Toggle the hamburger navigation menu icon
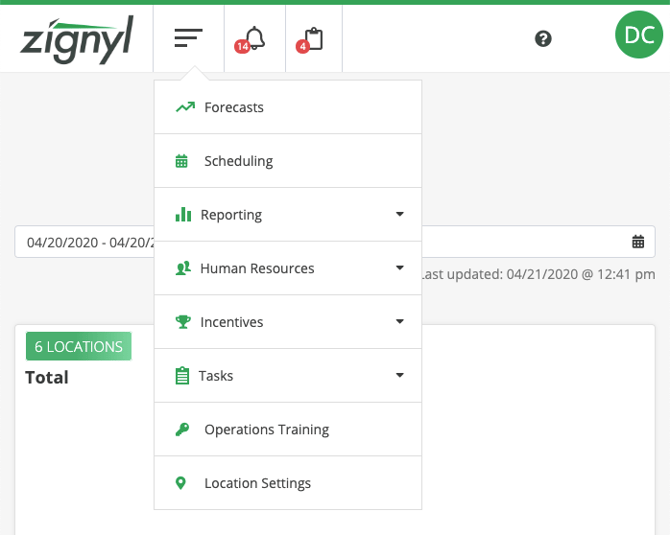 pos(188,38)
